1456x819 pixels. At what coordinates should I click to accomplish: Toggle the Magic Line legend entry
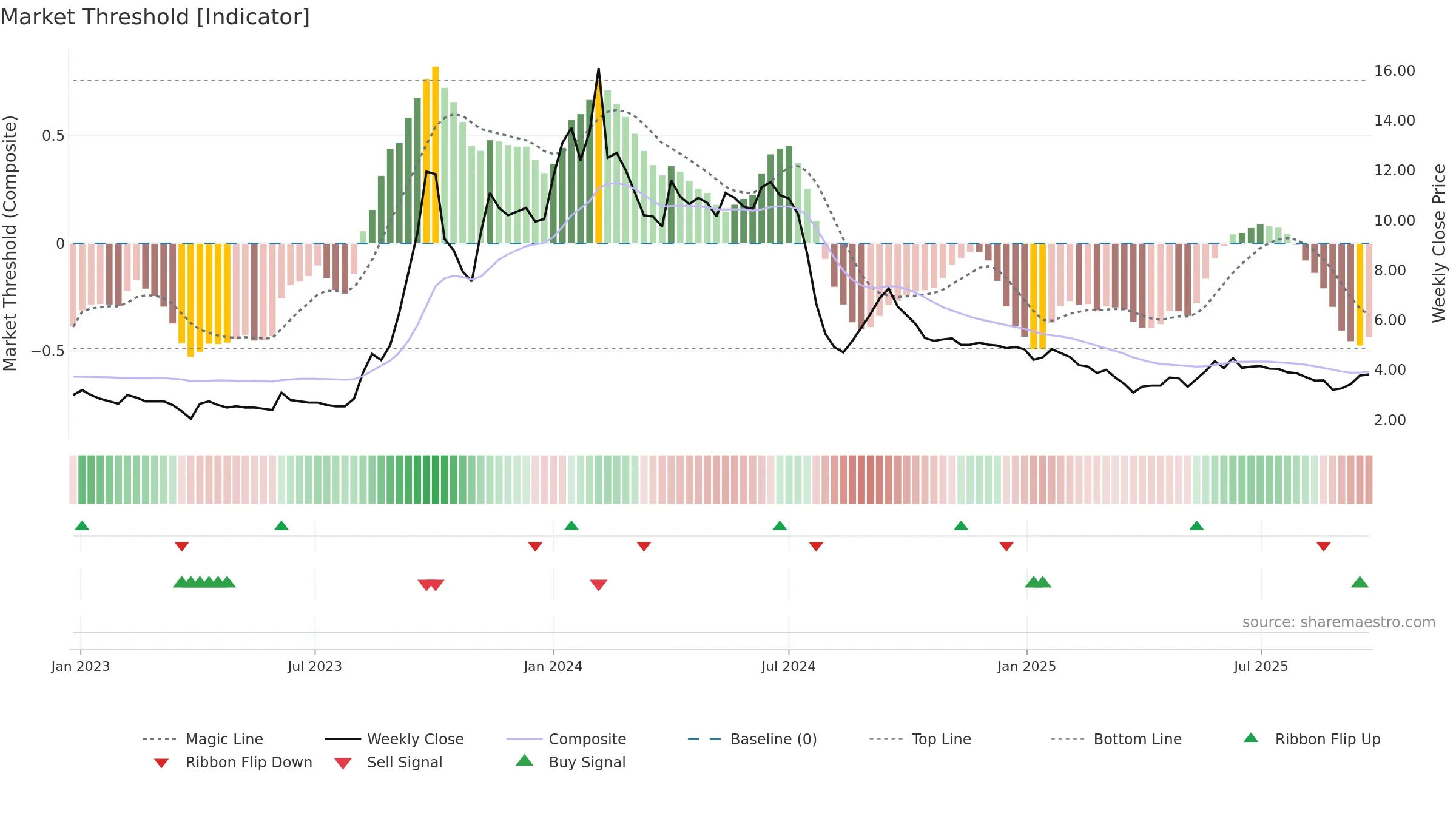[x=203, y=739]
